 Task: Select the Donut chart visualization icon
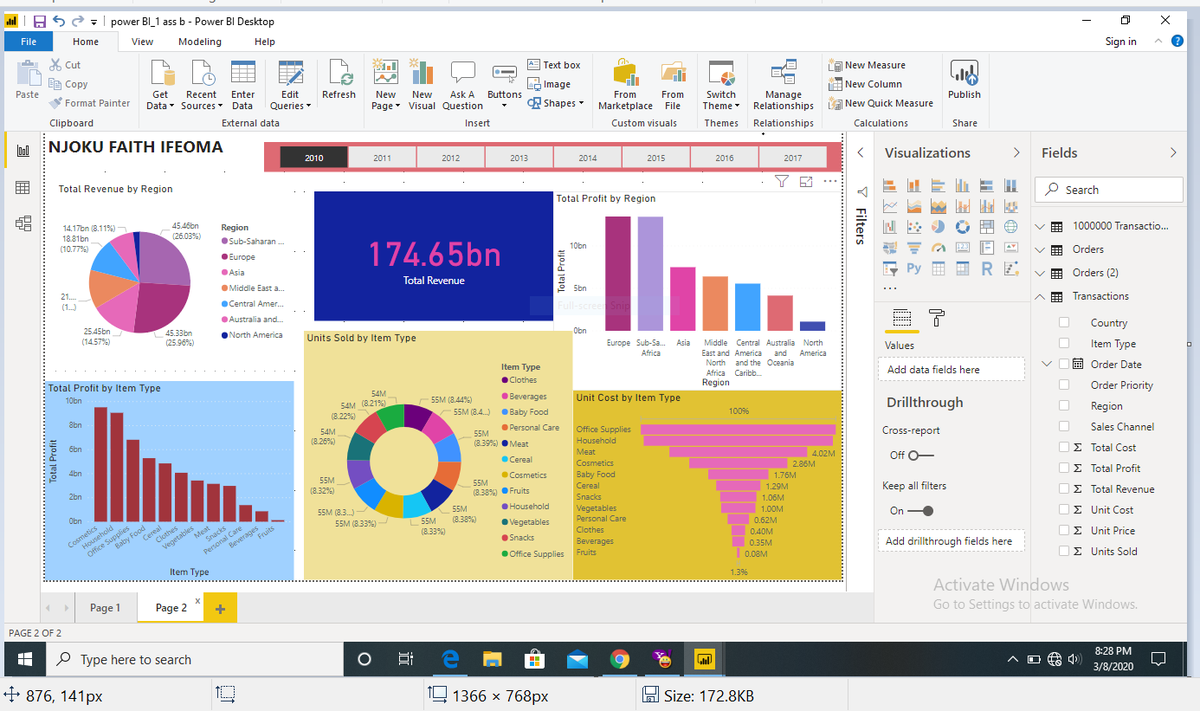(963, 226)
